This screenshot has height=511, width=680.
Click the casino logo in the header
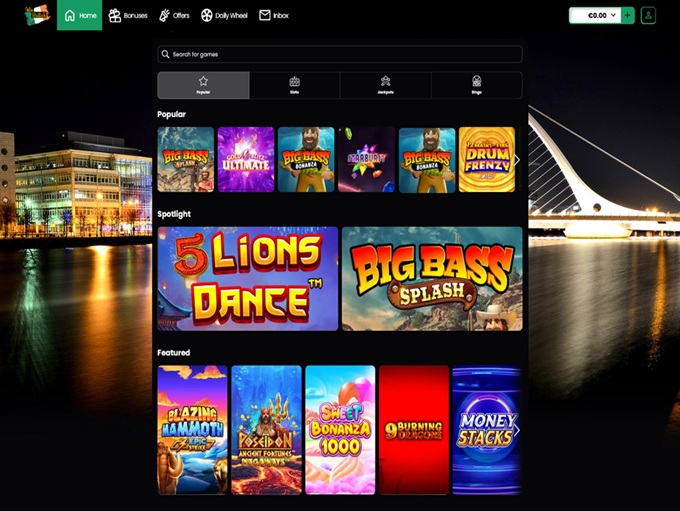37,15
